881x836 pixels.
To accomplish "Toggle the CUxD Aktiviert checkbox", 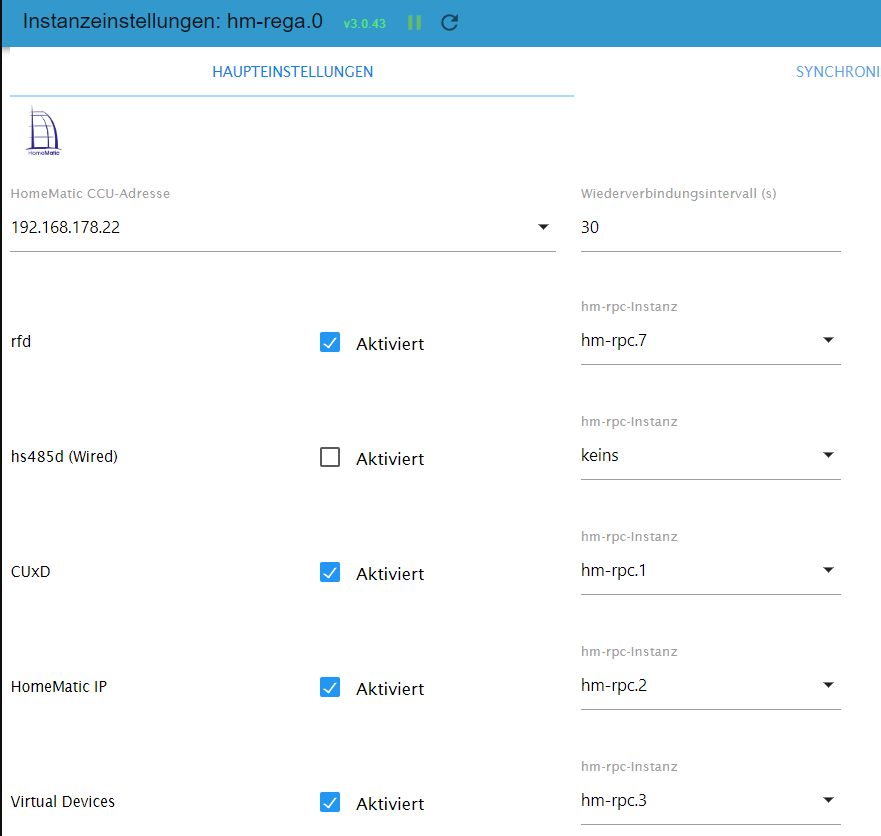I will [x=330, y=572].
